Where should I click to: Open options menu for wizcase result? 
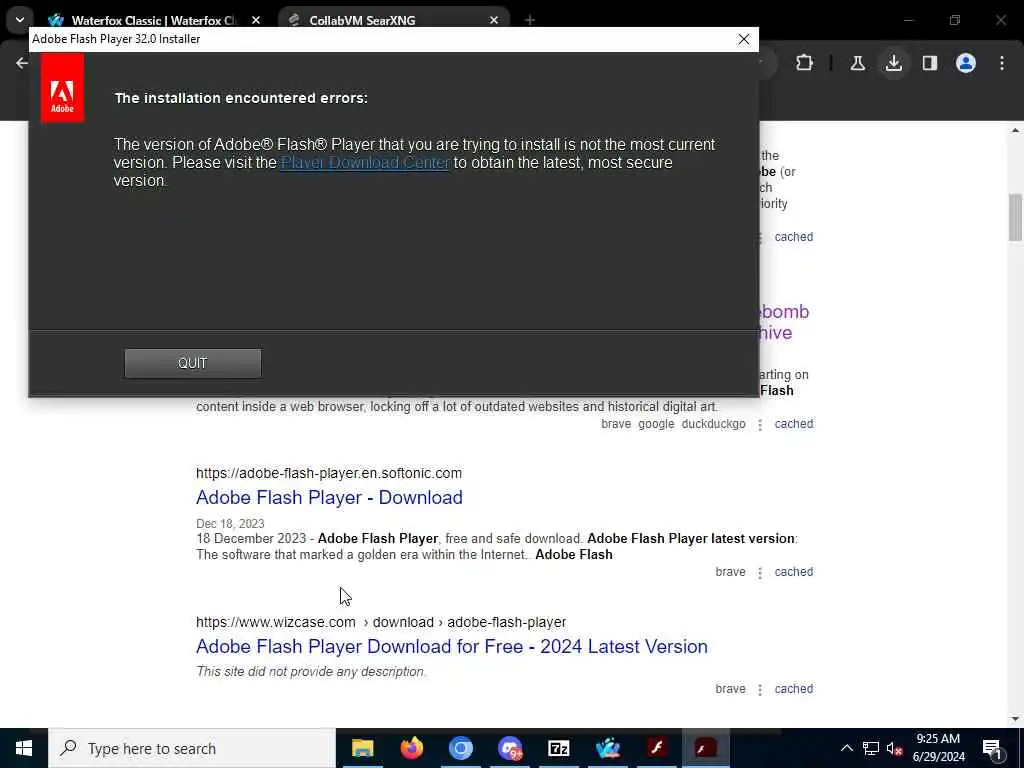[x=760, y=690]
